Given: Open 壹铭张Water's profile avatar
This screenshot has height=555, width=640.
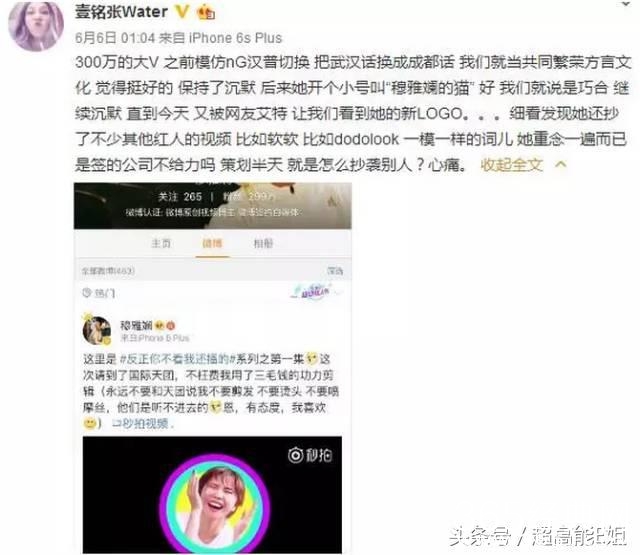Looking at the screenshot, I should (x=36, y=25).
